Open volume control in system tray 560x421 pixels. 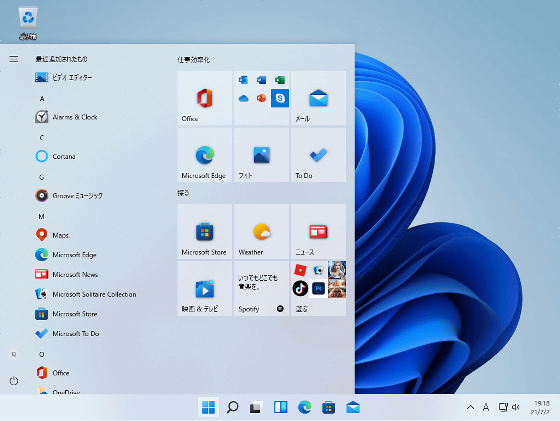click(x=516, y=407)
